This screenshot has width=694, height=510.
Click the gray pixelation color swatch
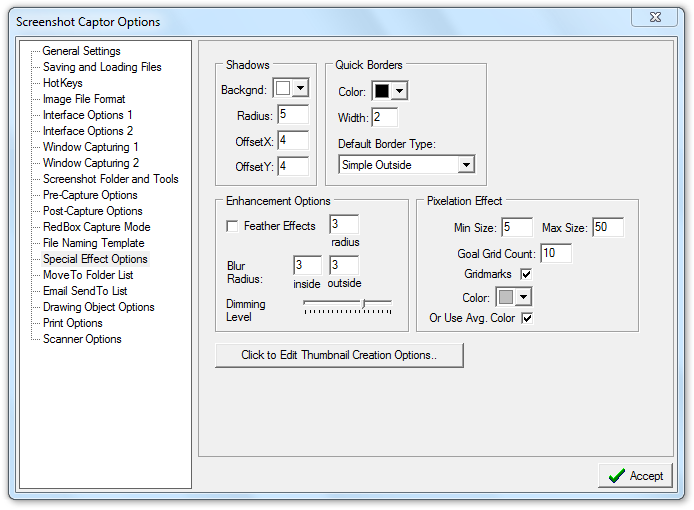click(x=506, y=297)
